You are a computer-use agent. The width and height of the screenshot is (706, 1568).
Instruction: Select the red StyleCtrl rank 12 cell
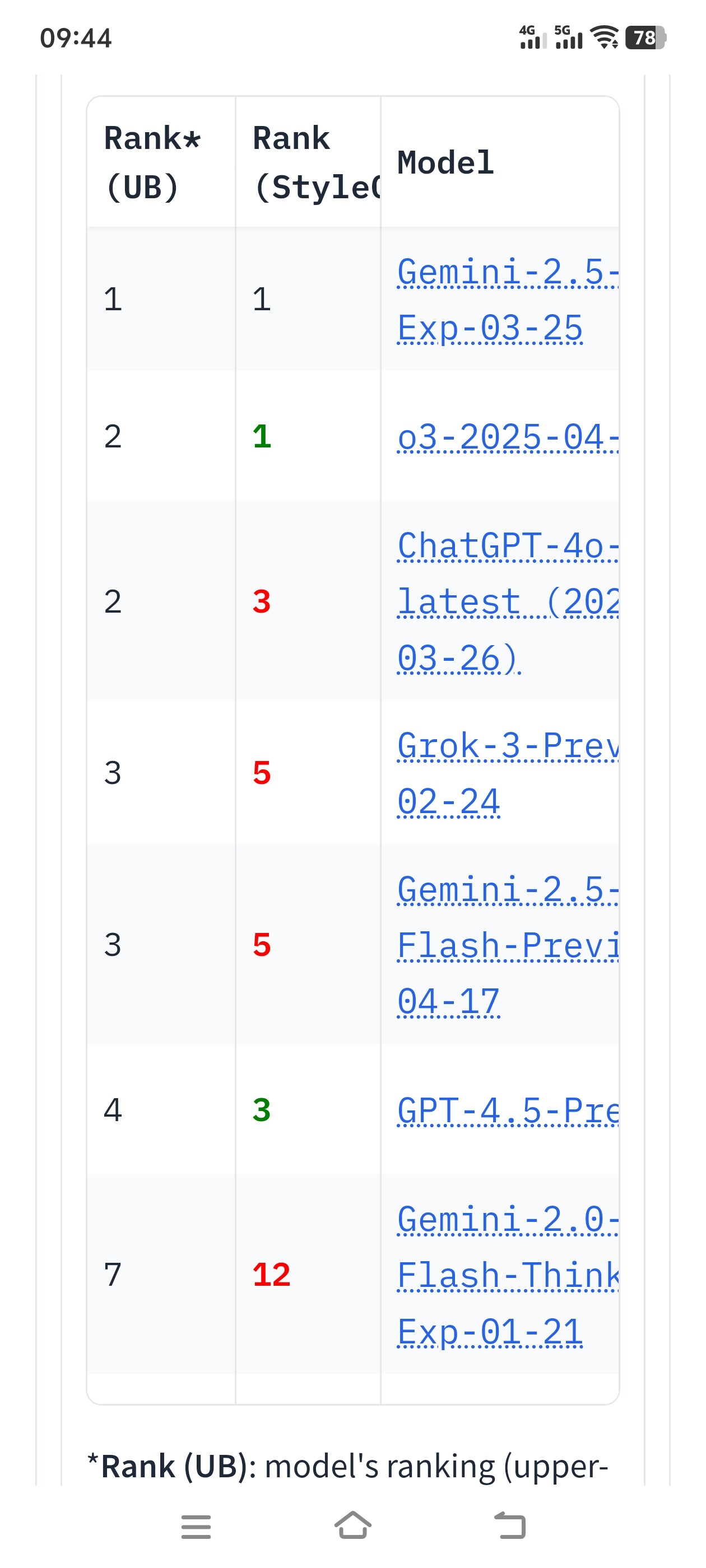[x=271, y=1275]
